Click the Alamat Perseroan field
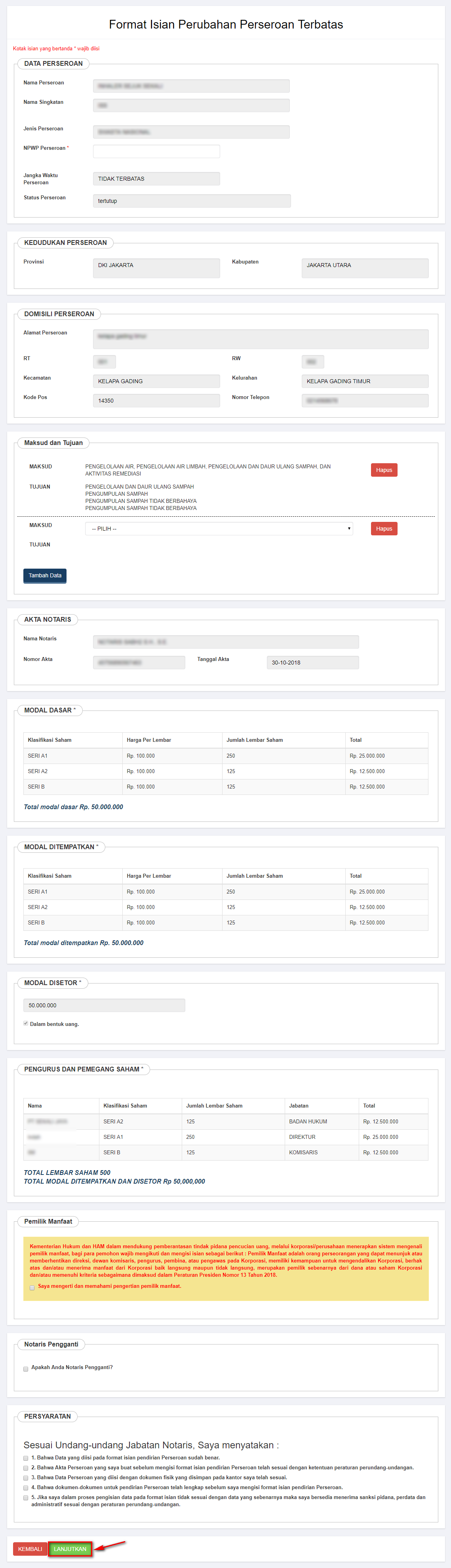The width and height of the screenshot is (451, 1568). (261, 339)
